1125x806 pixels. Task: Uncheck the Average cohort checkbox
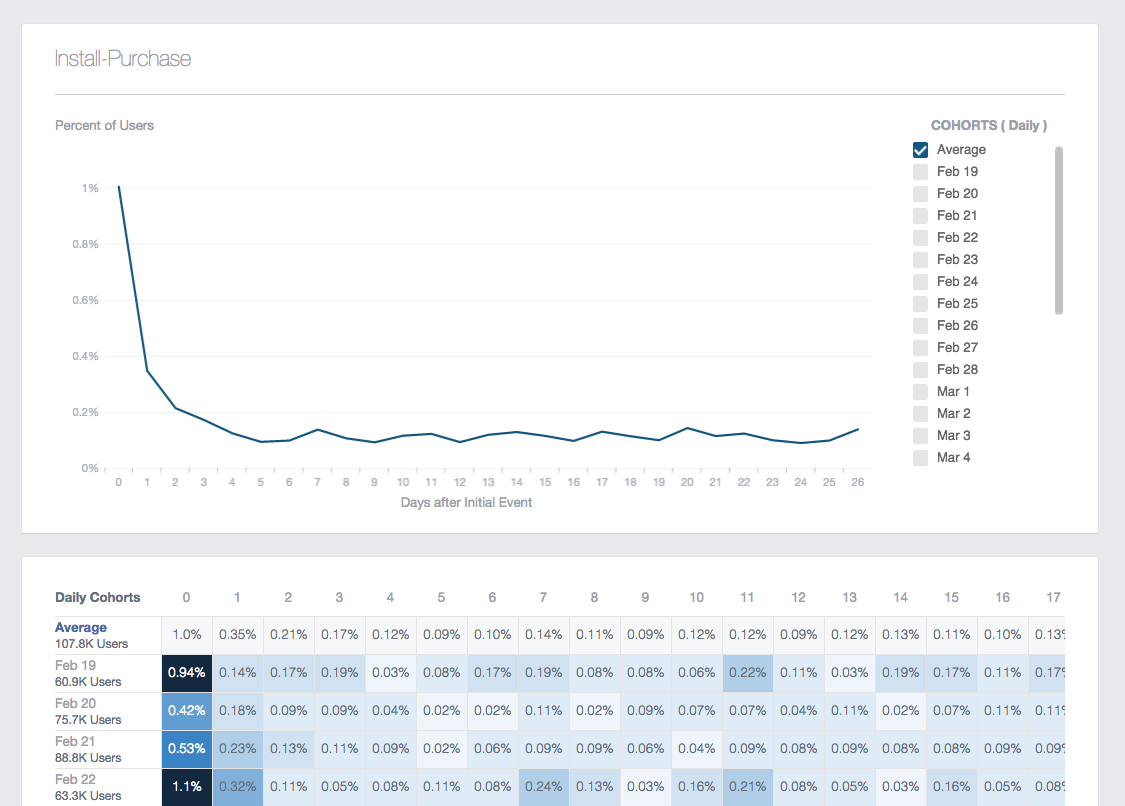[x=921, y=150]
